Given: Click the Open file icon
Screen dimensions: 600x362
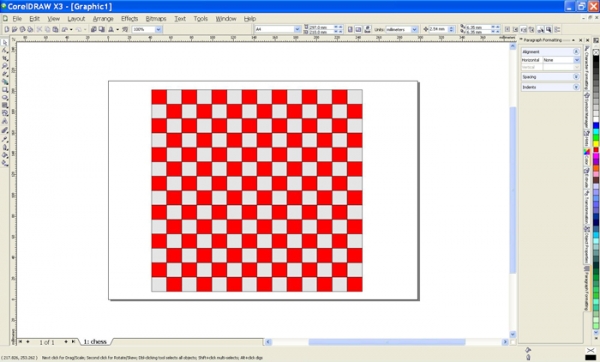Looking at the screenshot, I should [x=15, y=29].
